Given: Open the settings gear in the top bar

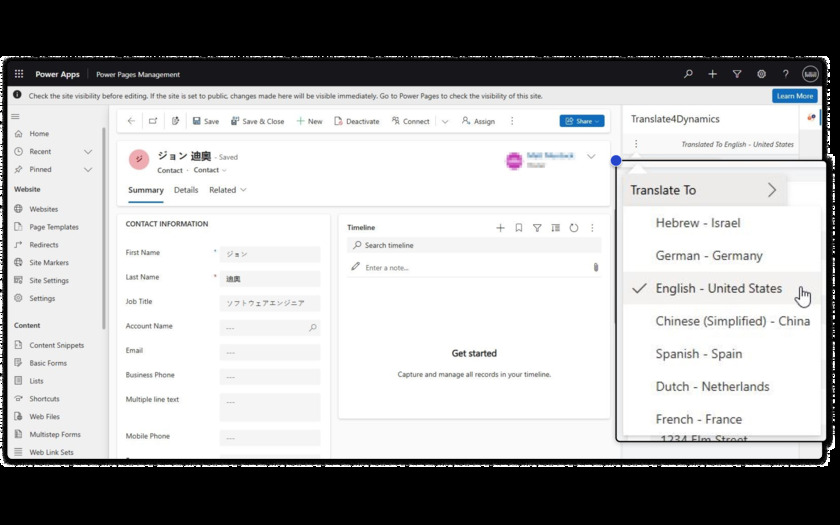Looking at the screenshot, I should click(x=761, y=74).
